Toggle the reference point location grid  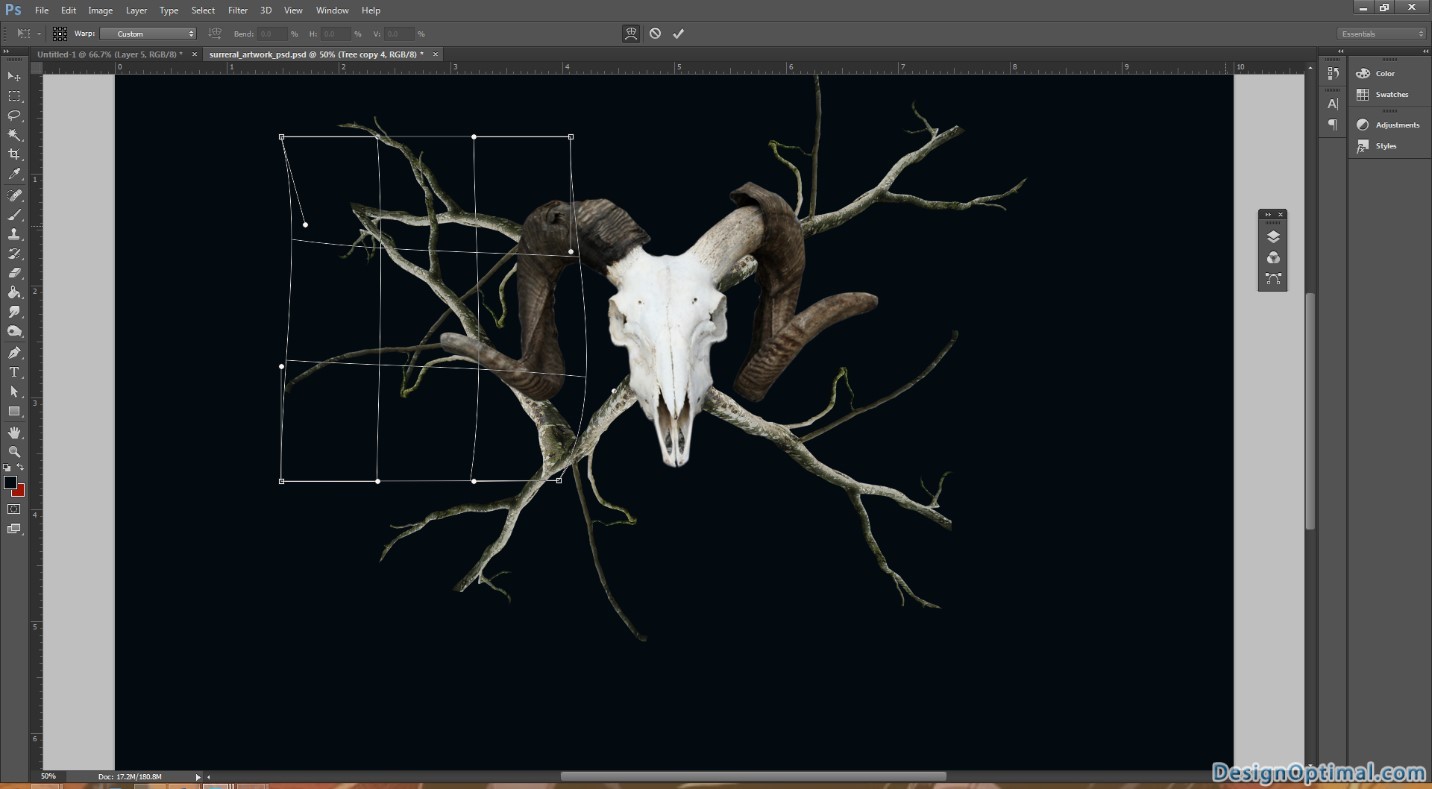(60, 34)
